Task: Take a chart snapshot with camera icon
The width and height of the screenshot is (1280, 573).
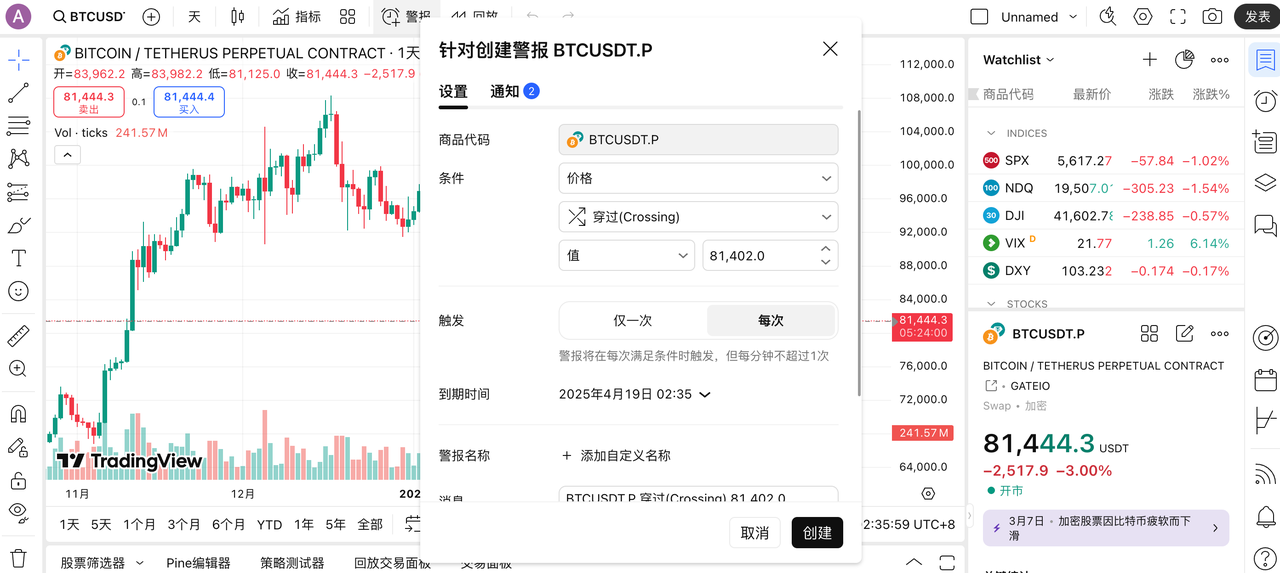Action: pyautogui.click(x=1212, y=17)
